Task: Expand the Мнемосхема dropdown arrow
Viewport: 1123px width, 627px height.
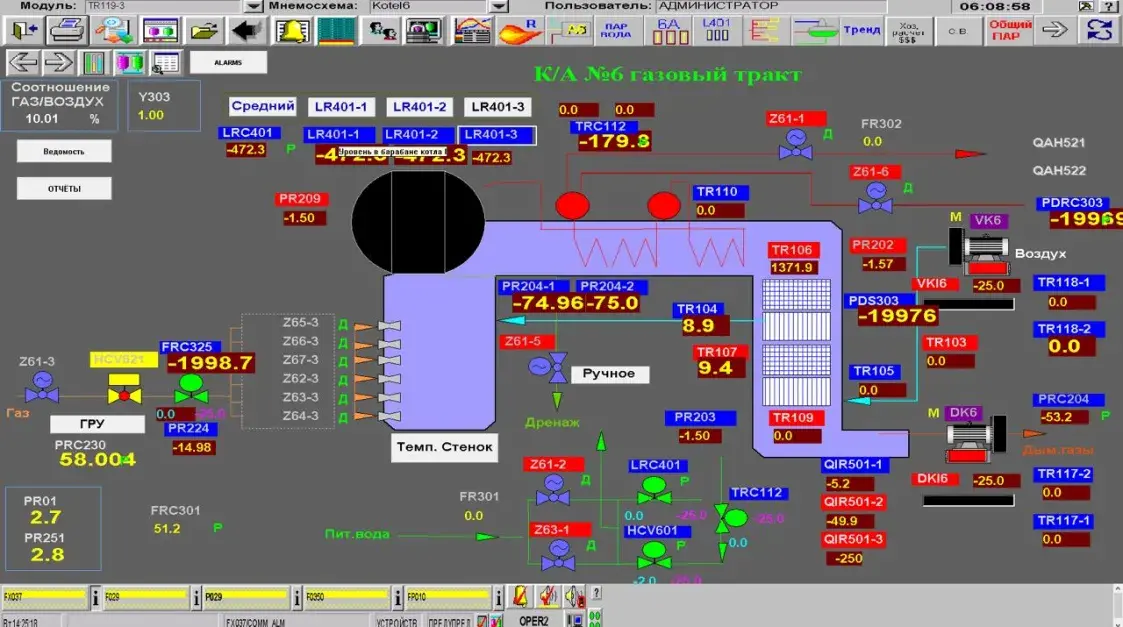Action: [498, 6]
